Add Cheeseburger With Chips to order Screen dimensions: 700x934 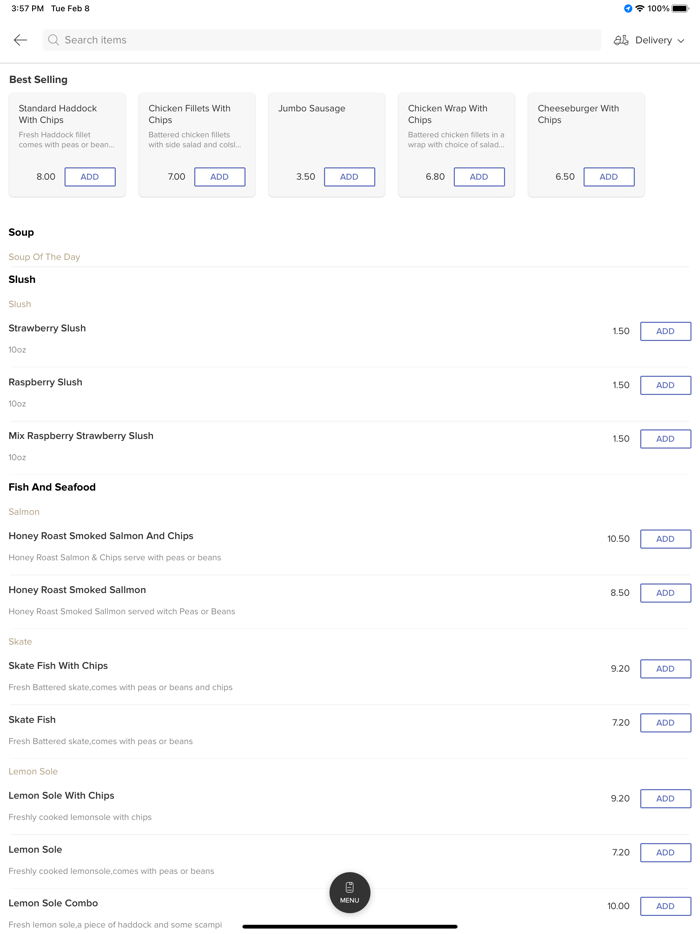608,177
